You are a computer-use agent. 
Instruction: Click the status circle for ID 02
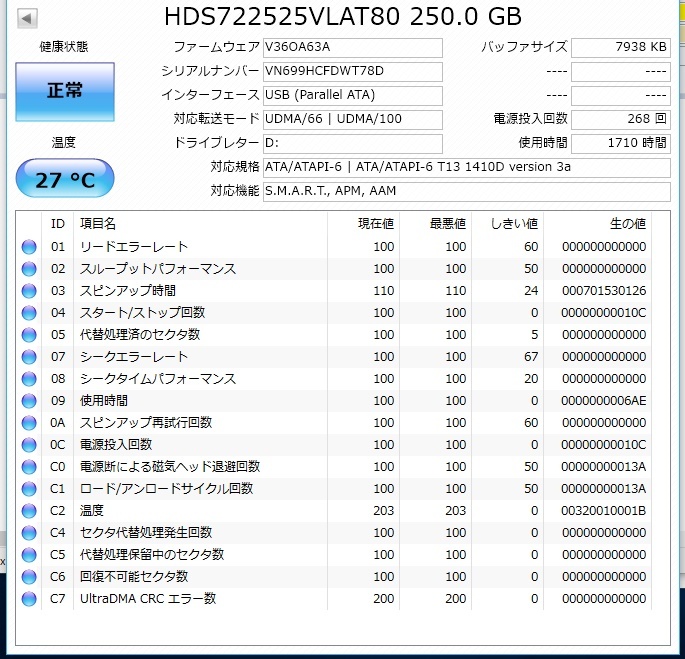tap(29, 269)
